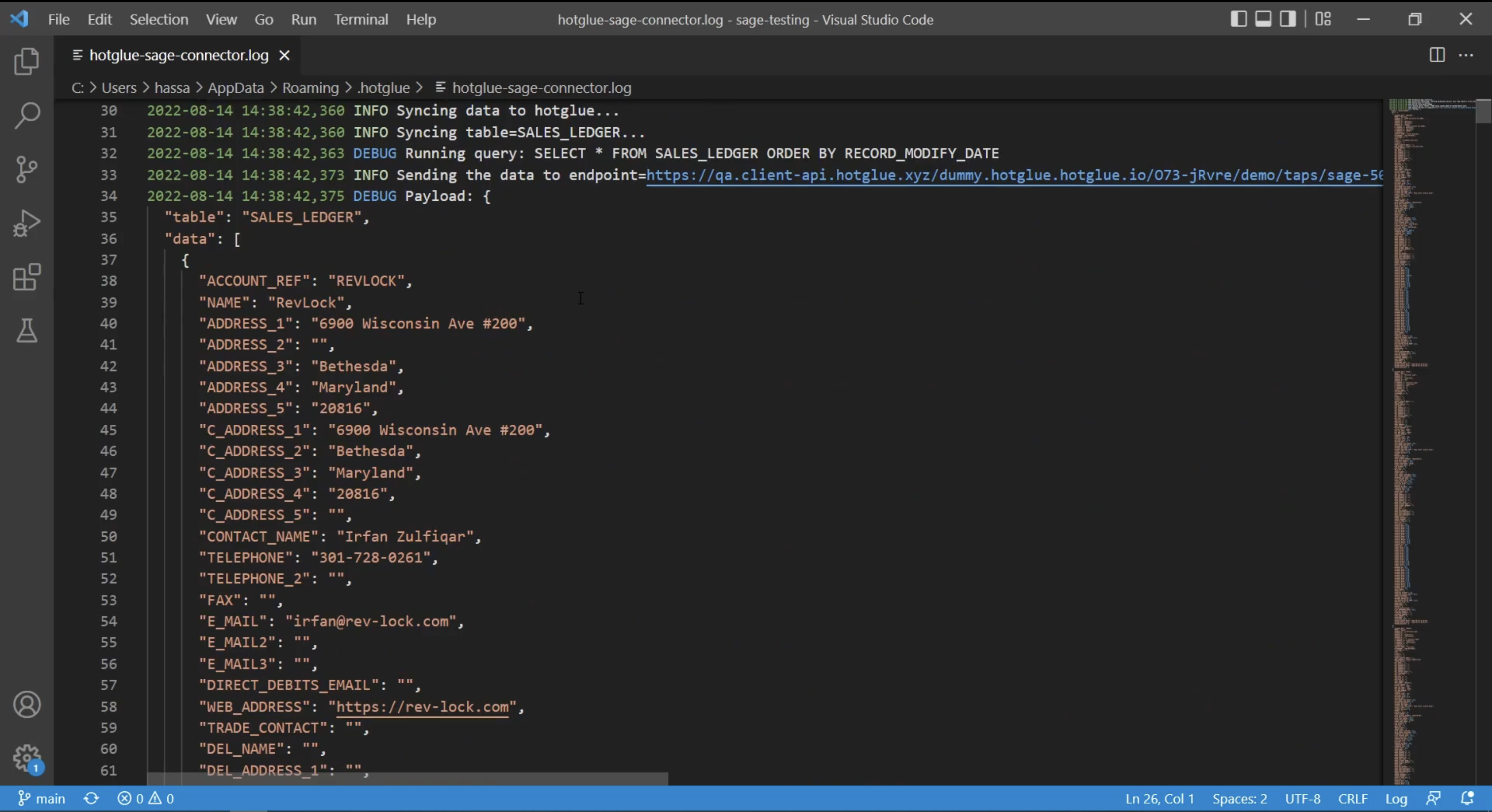Toggle Secondary Side Bar visibility
Screen dimensions: 1492x812
click(x=1288, y=19)
